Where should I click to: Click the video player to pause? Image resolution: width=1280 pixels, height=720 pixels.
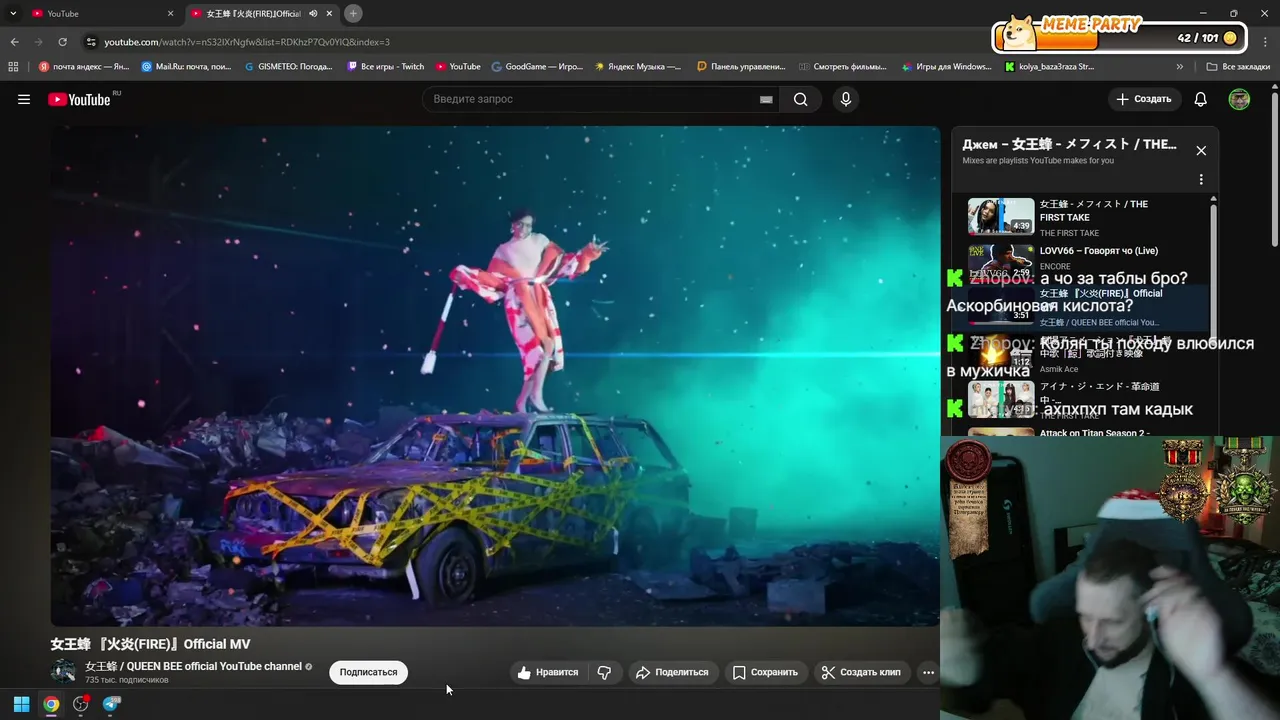coord(495,376)
